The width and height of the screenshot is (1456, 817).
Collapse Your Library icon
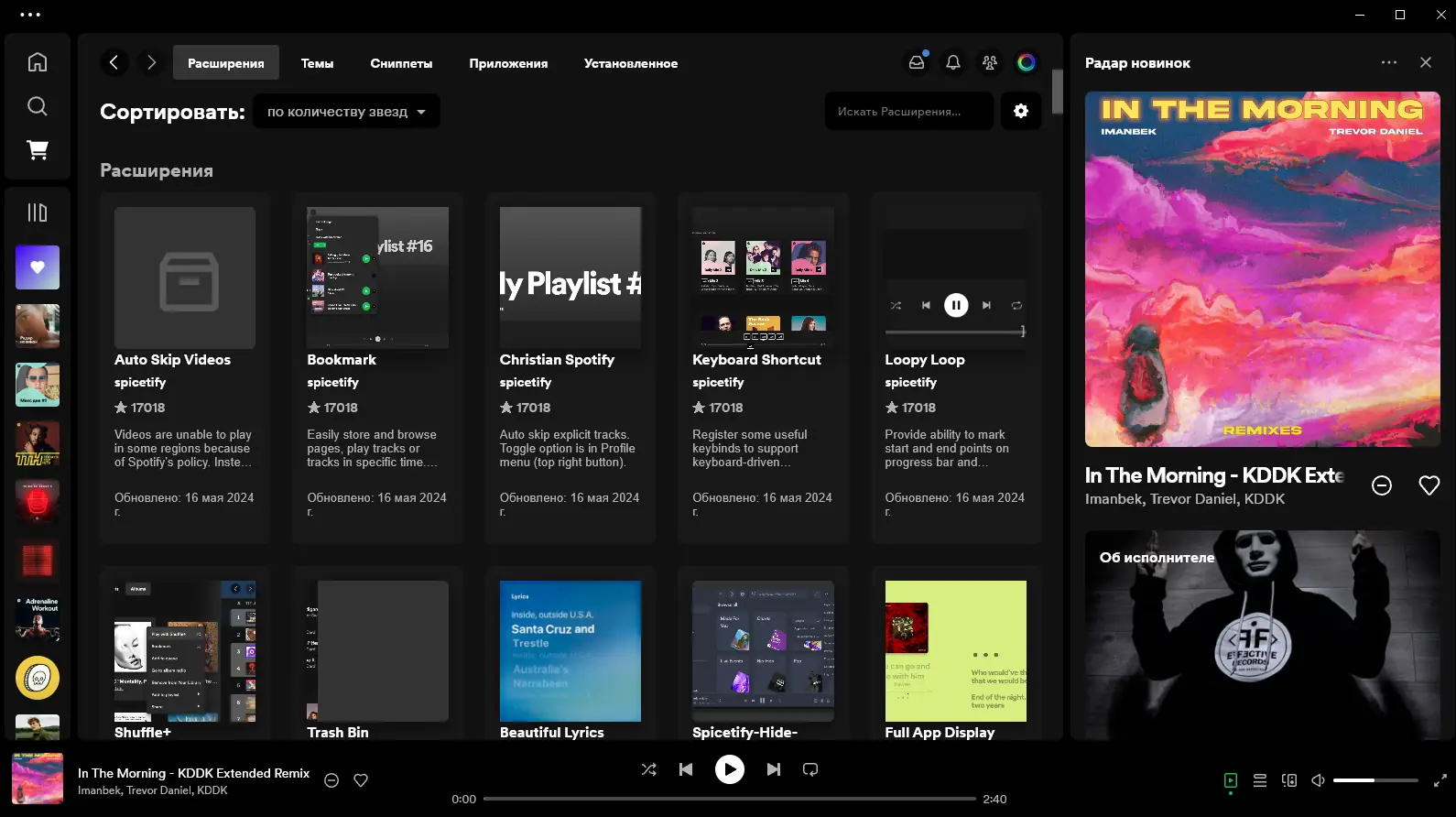(38, 212)
